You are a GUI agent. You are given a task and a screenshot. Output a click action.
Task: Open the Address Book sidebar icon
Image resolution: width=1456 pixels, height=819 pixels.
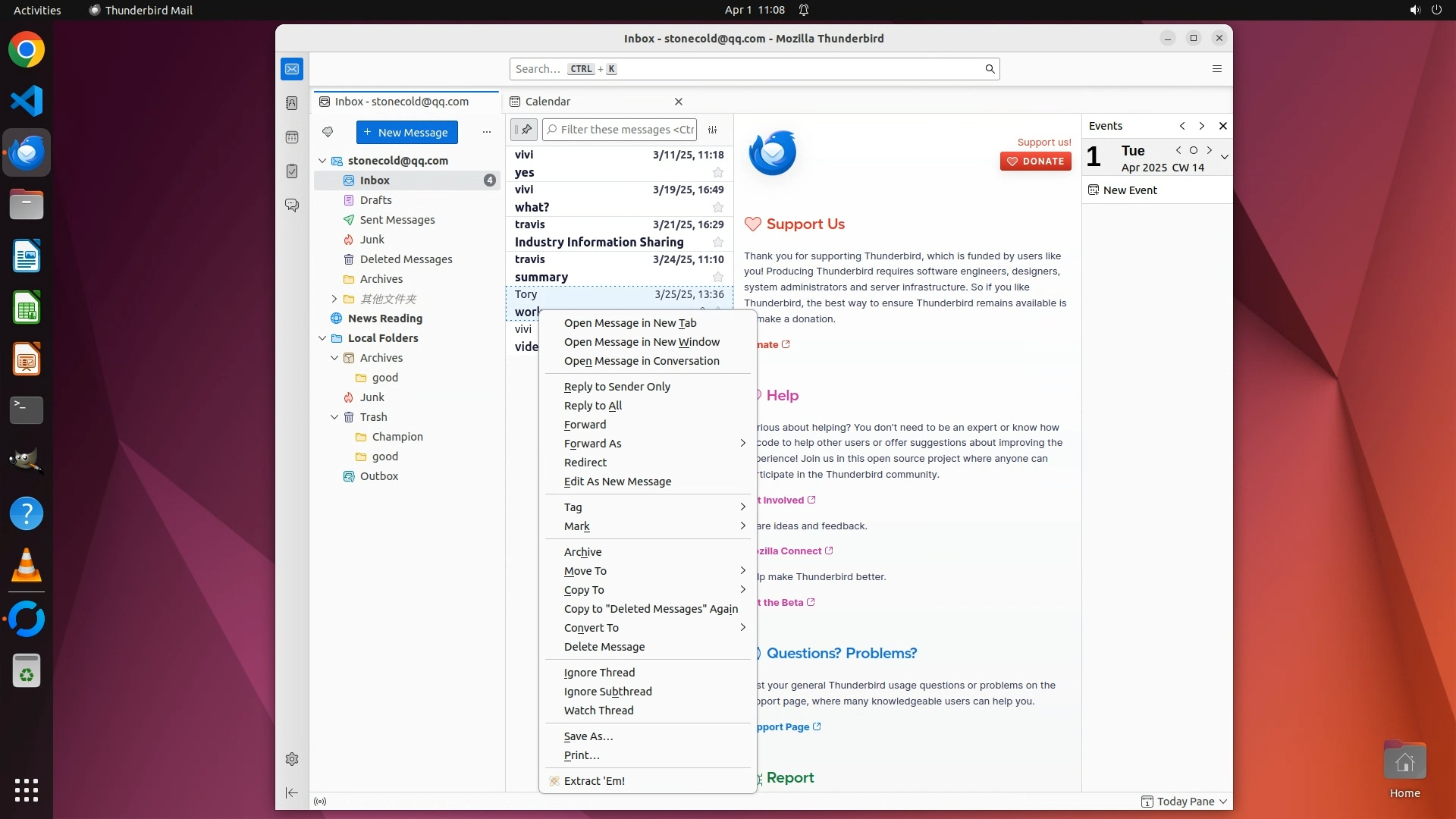pos(292,103)
